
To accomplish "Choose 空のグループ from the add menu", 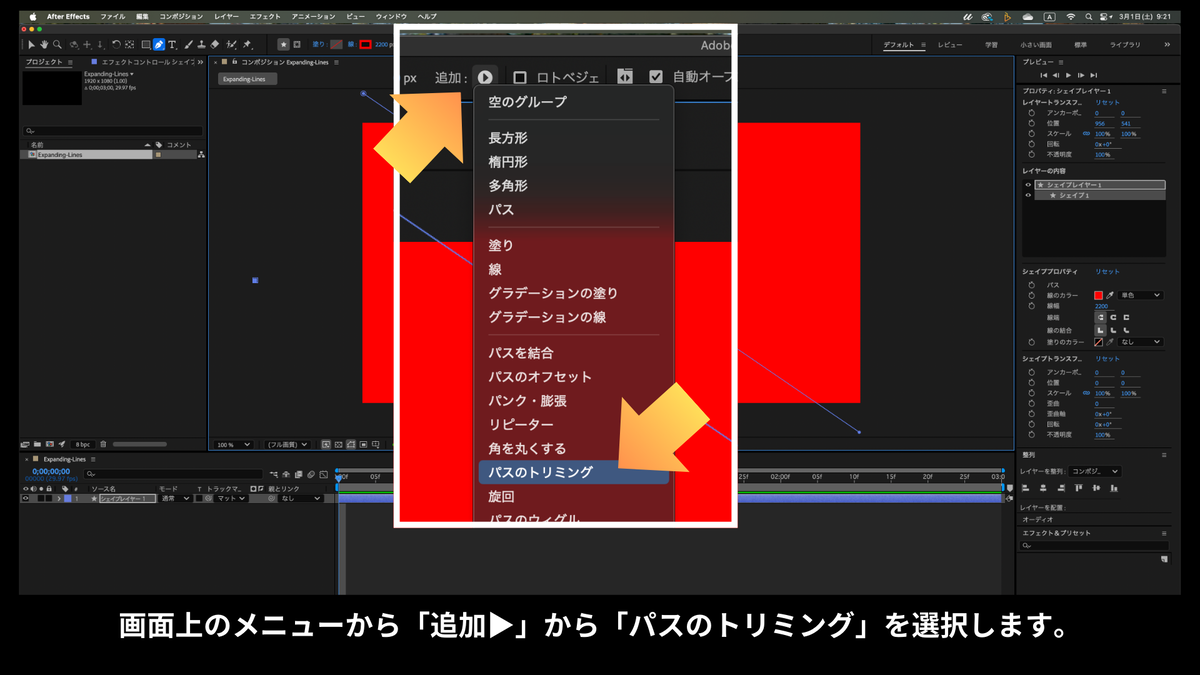I will tap(527, 102).
